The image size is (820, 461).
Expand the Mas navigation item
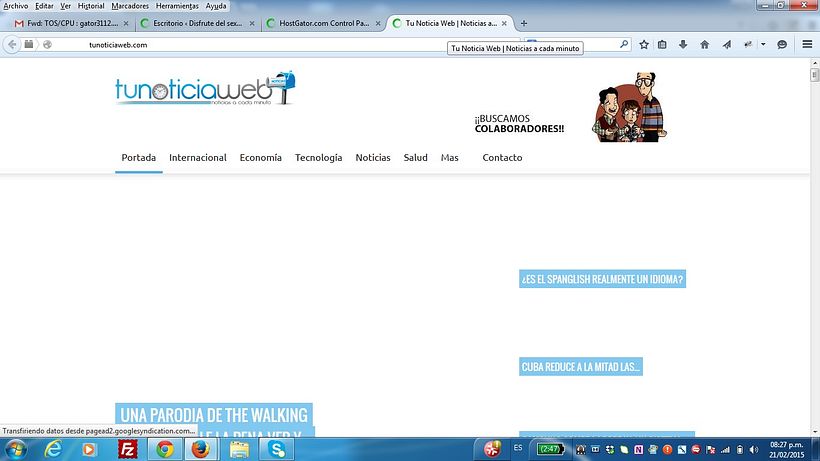[449, 157]
